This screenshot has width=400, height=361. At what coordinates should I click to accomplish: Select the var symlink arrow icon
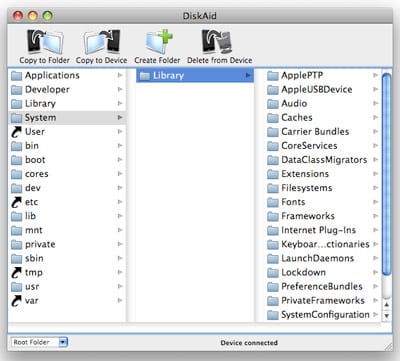click(x=16, y=301)
